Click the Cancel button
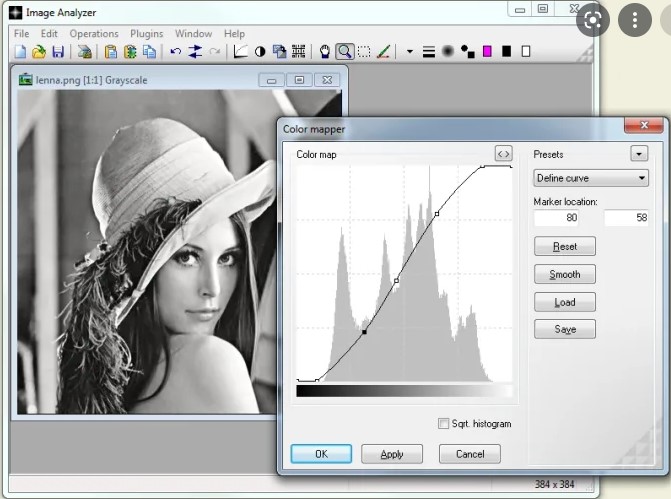 point(470,454)
